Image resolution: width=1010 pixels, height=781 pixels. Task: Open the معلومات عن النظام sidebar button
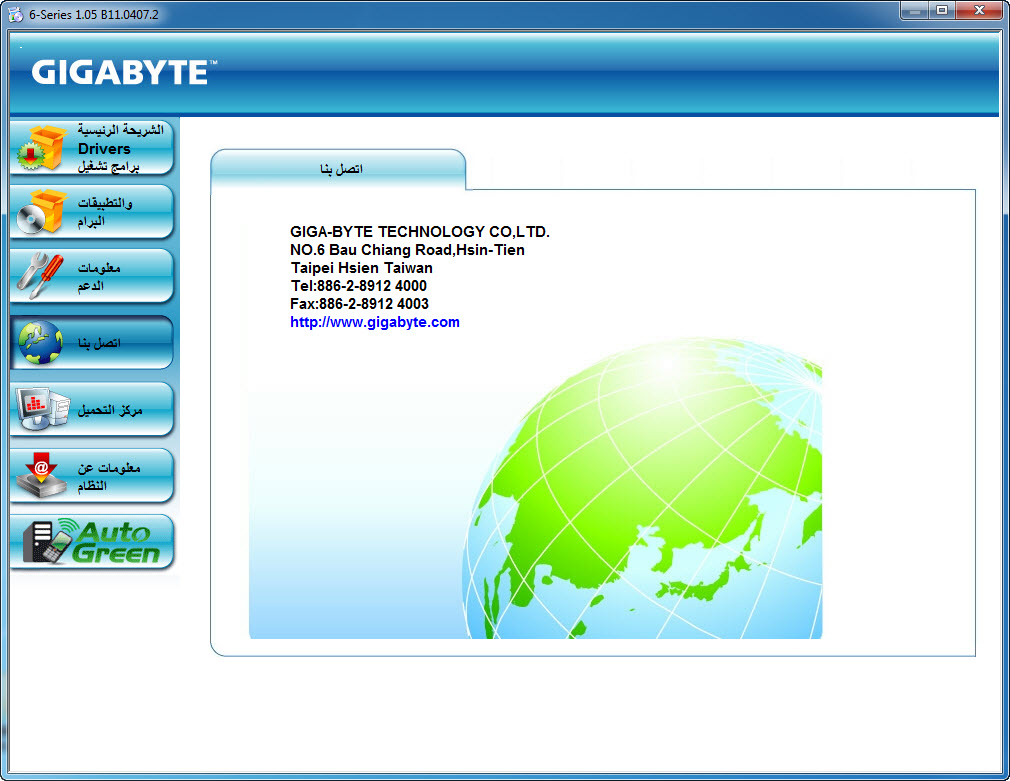tap(92, 476)
